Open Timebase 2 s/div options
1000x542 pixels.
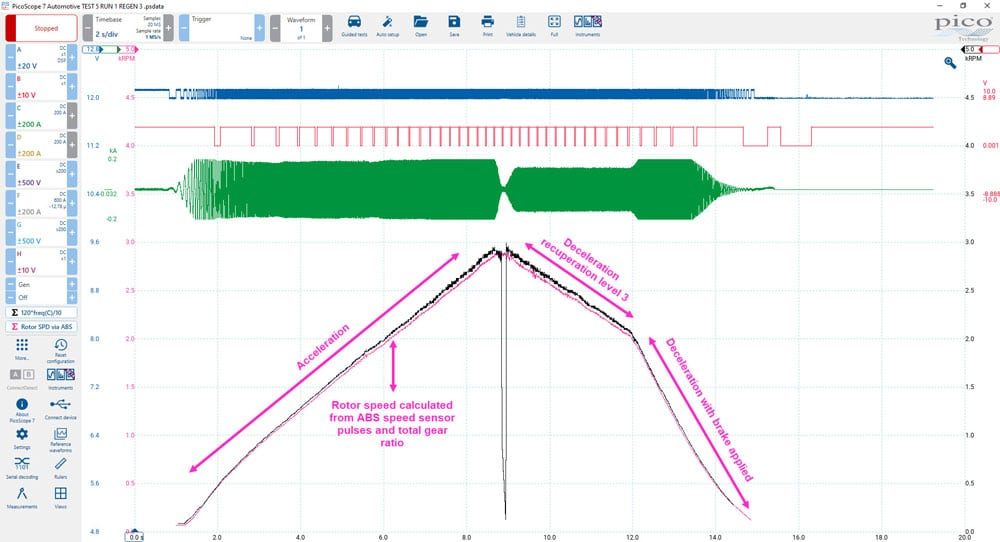128,28
